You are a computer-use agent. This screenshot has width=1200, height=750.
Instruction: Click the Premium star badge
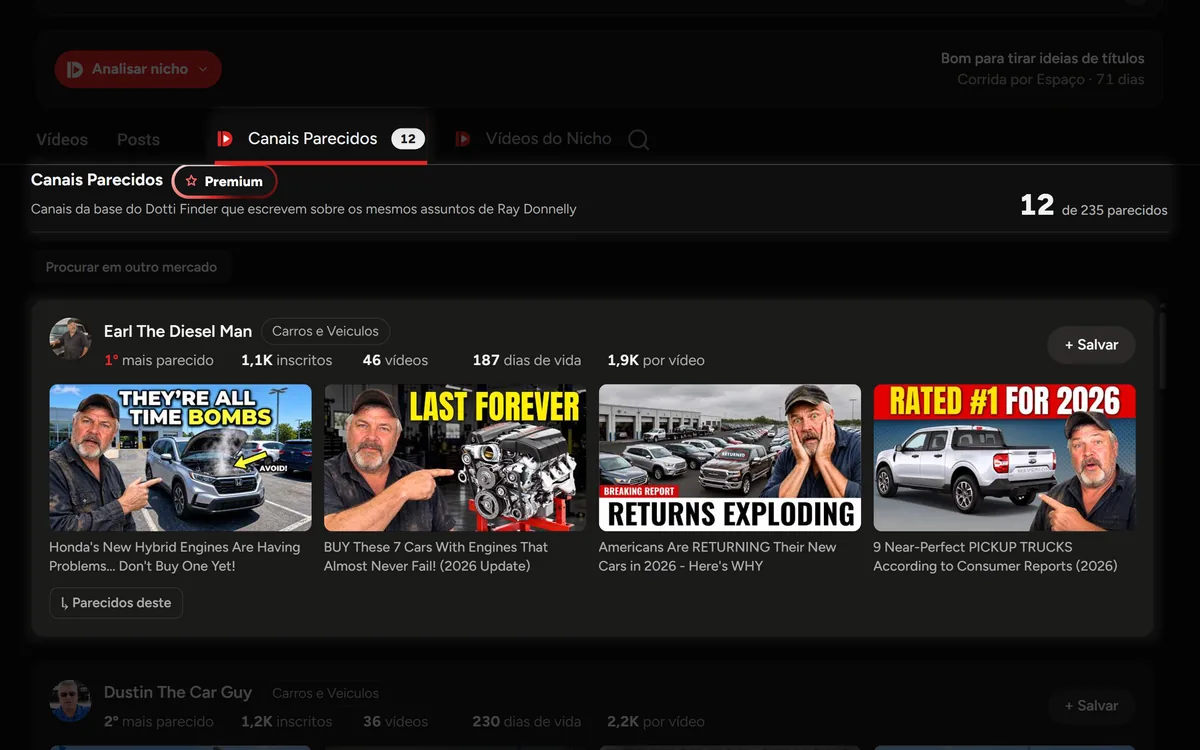click(x=224, y=181)
